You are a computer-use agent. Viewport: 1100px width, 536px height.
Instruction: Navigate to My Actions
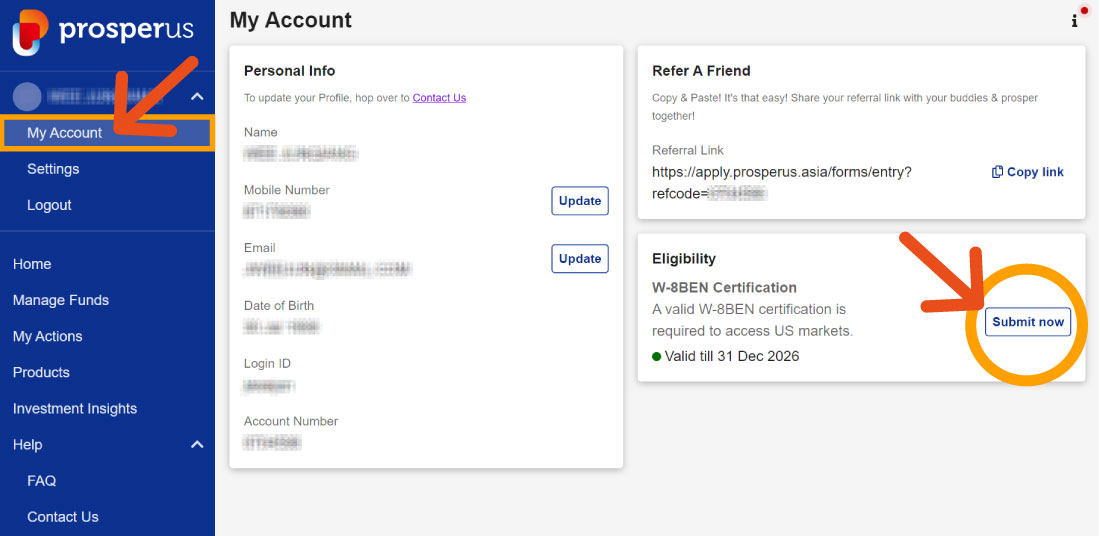point(48,336)
